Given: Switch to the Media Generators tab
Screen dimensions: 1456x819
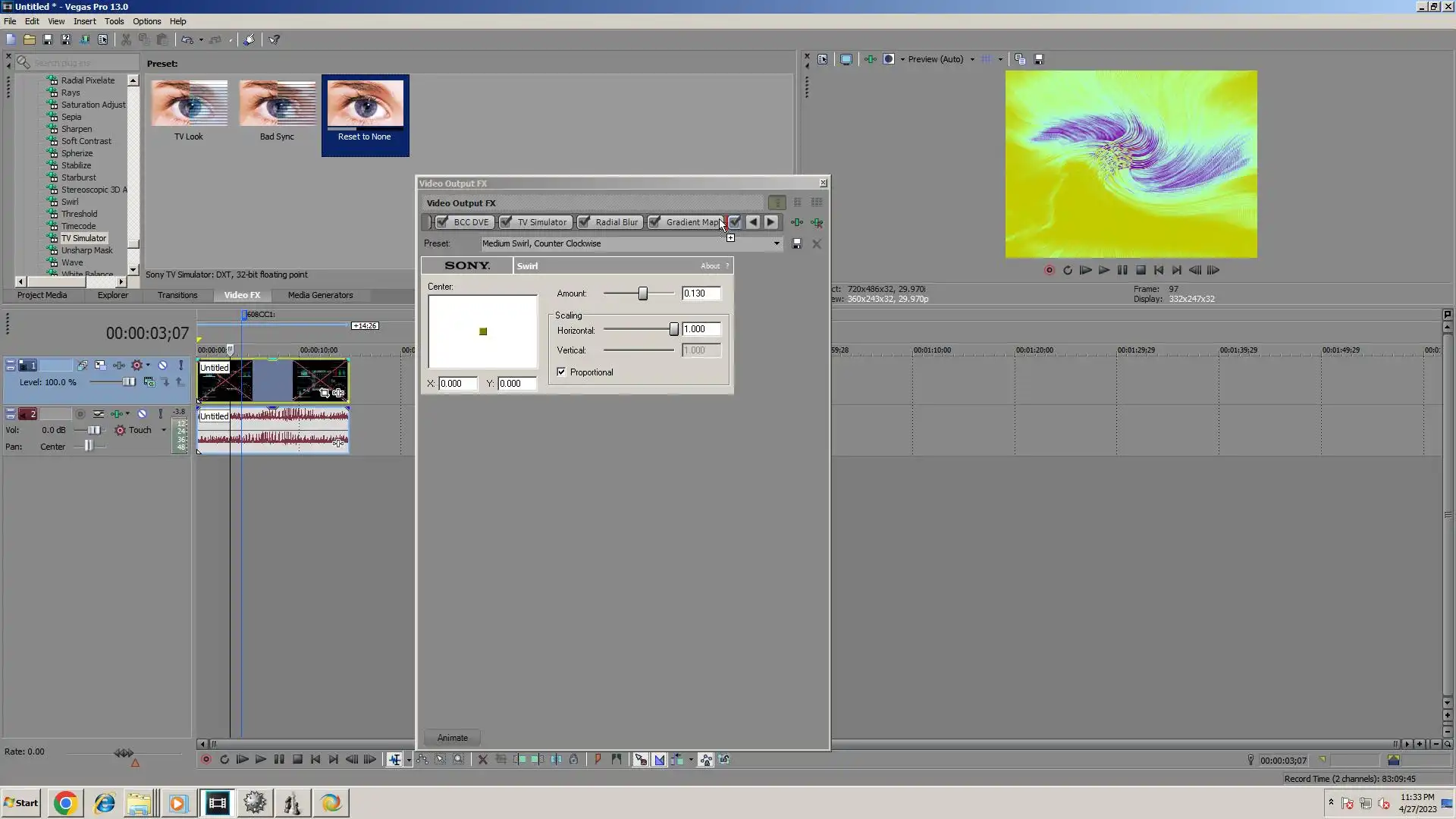Looking at the screenshot, I should click(320, 296).
